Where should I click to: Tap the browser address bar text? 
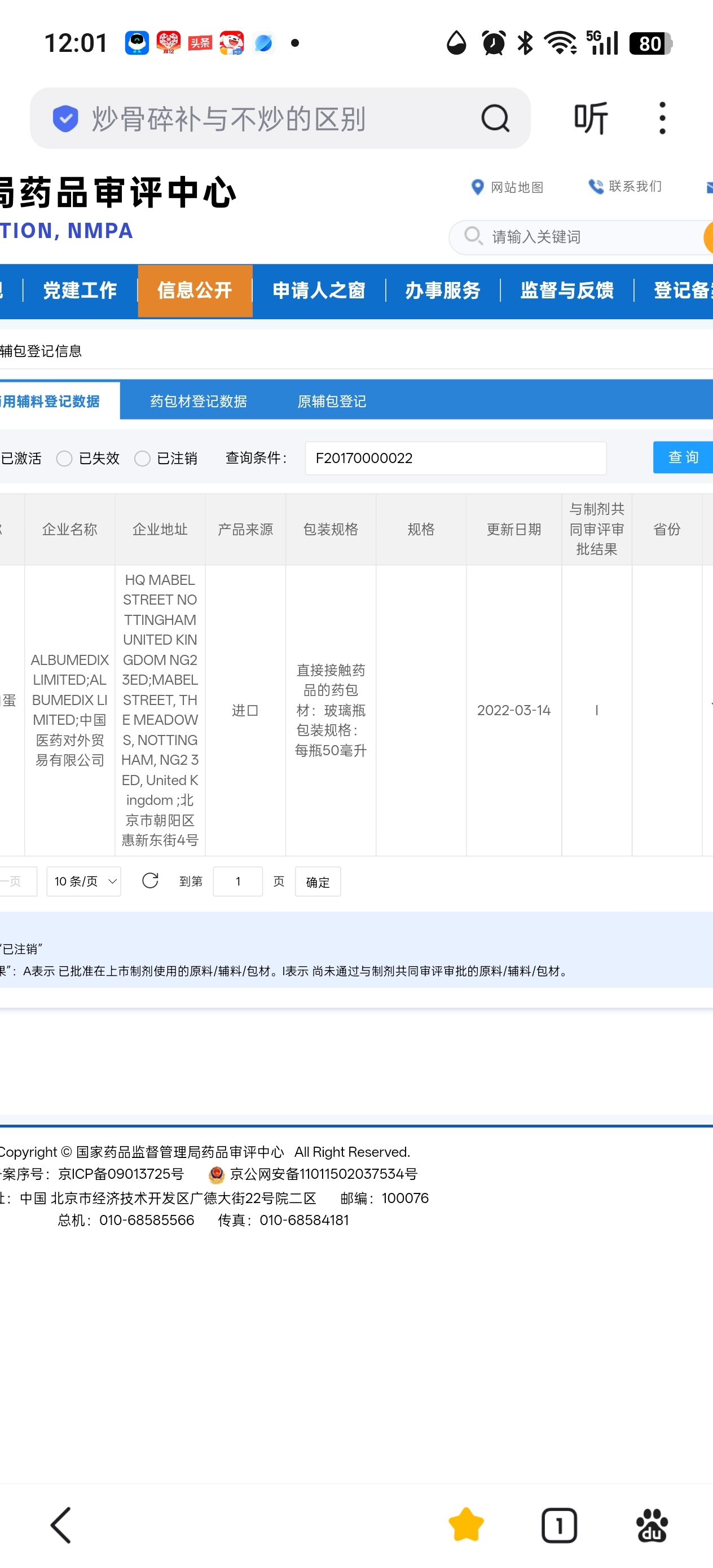[229, 118]
